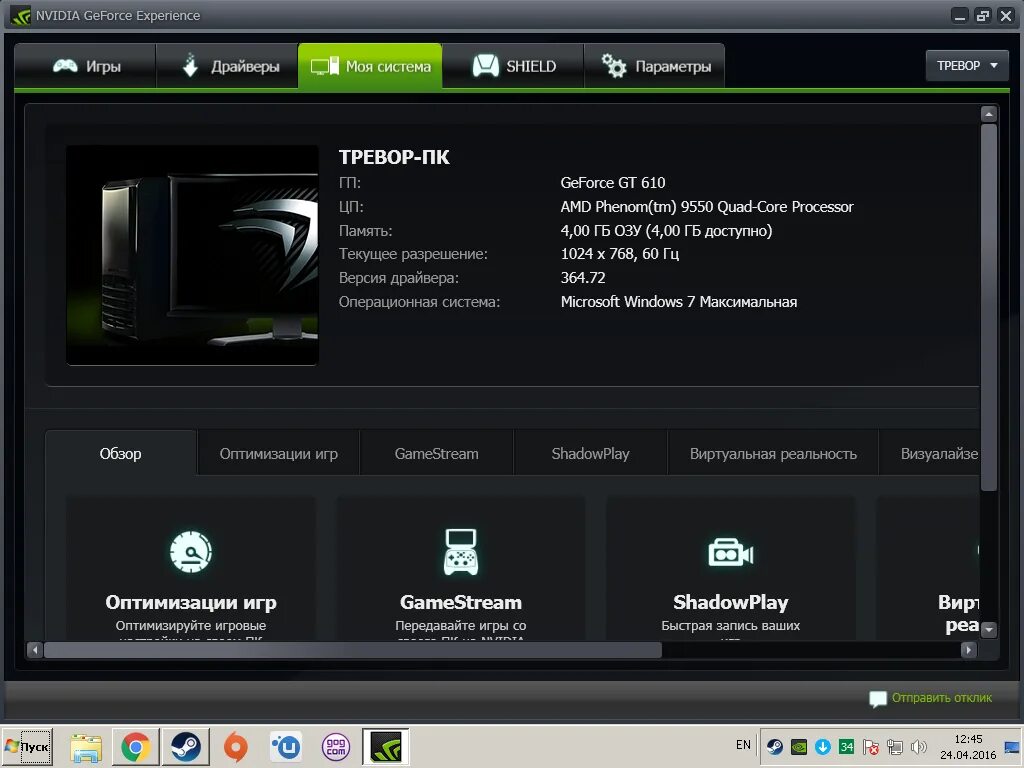This screenshot has width=1024, height=768.
Task: Open the SHIELD tab
Action: point(513,66)
